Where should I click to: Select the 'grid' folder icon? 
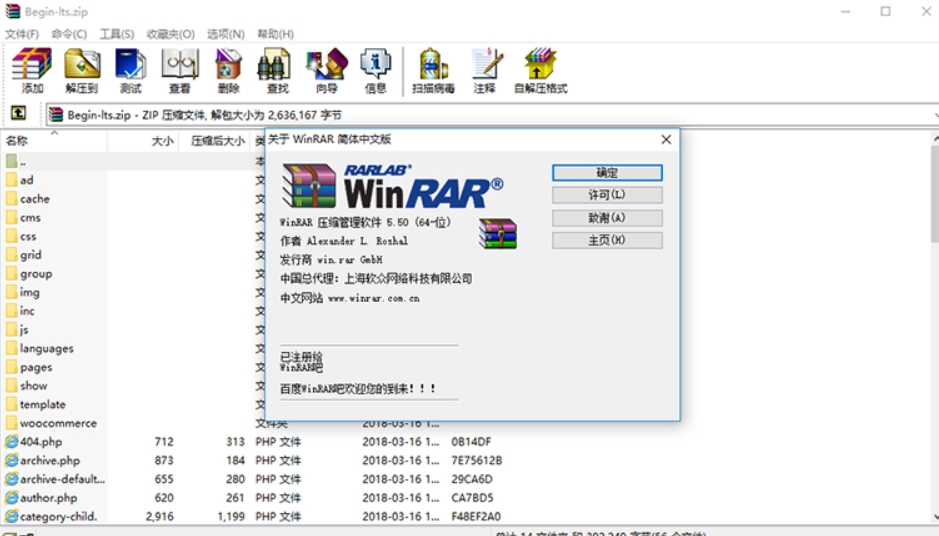click(x=12, y=255)
